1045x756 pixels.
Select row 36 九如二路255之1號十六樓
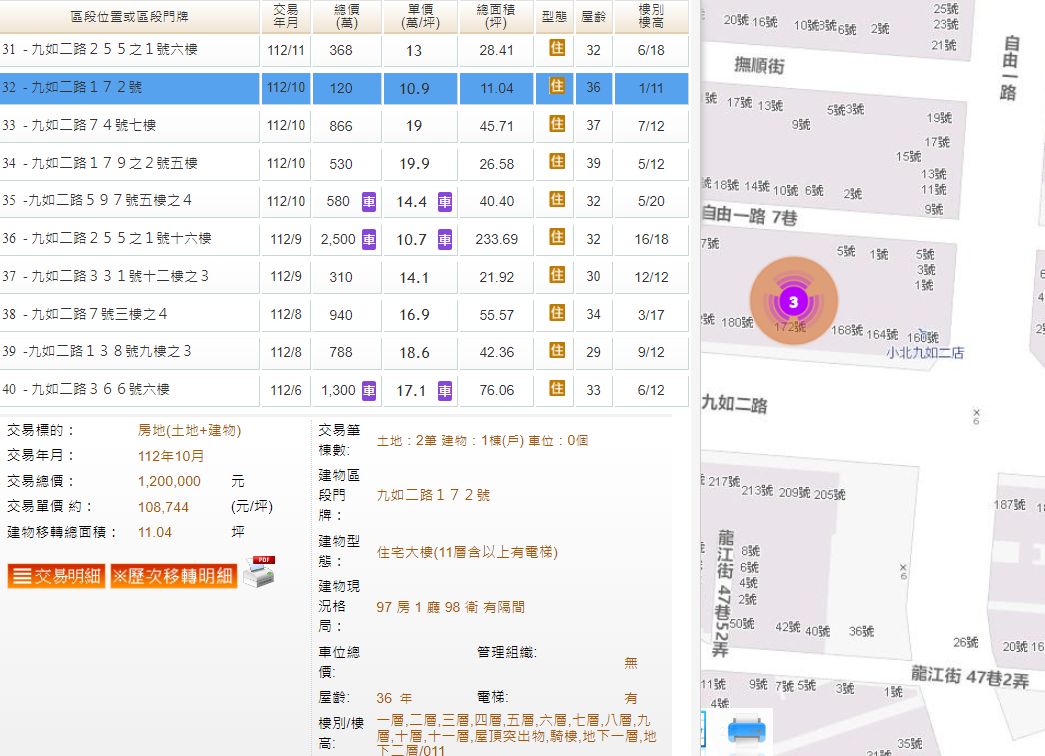(344, 239)
